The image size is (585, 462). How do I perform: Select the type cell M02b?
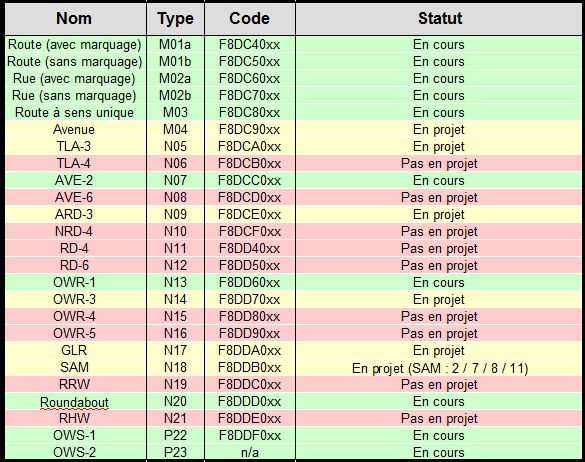point(175,96)
